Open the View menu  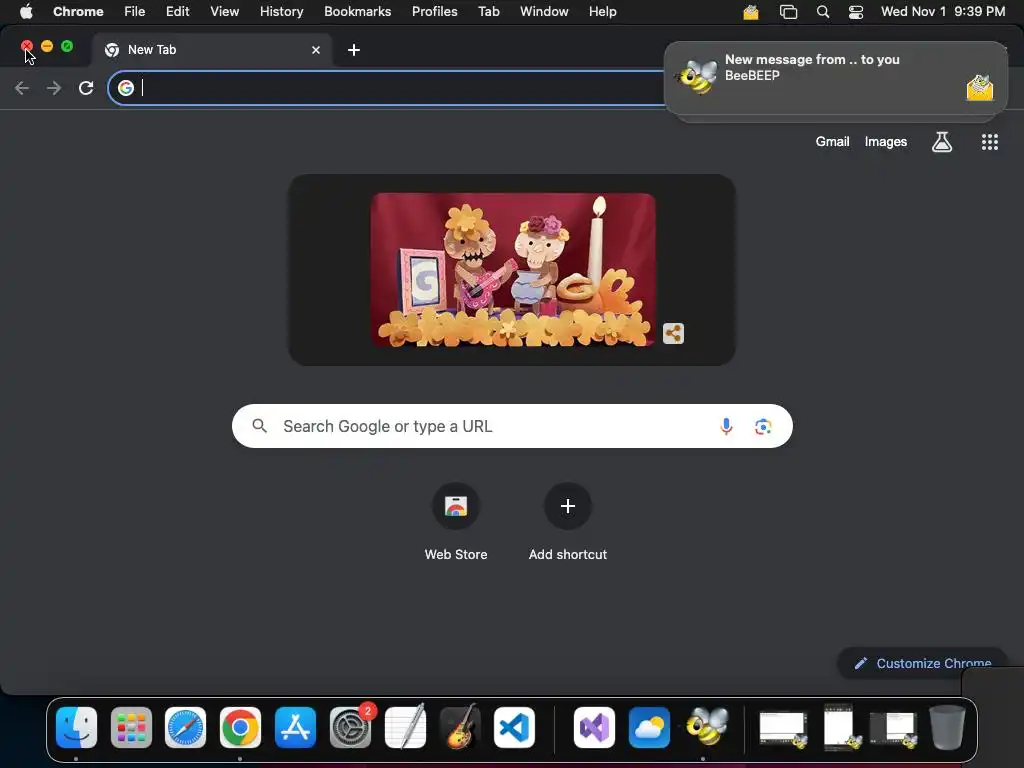click(x=224, y=11)
